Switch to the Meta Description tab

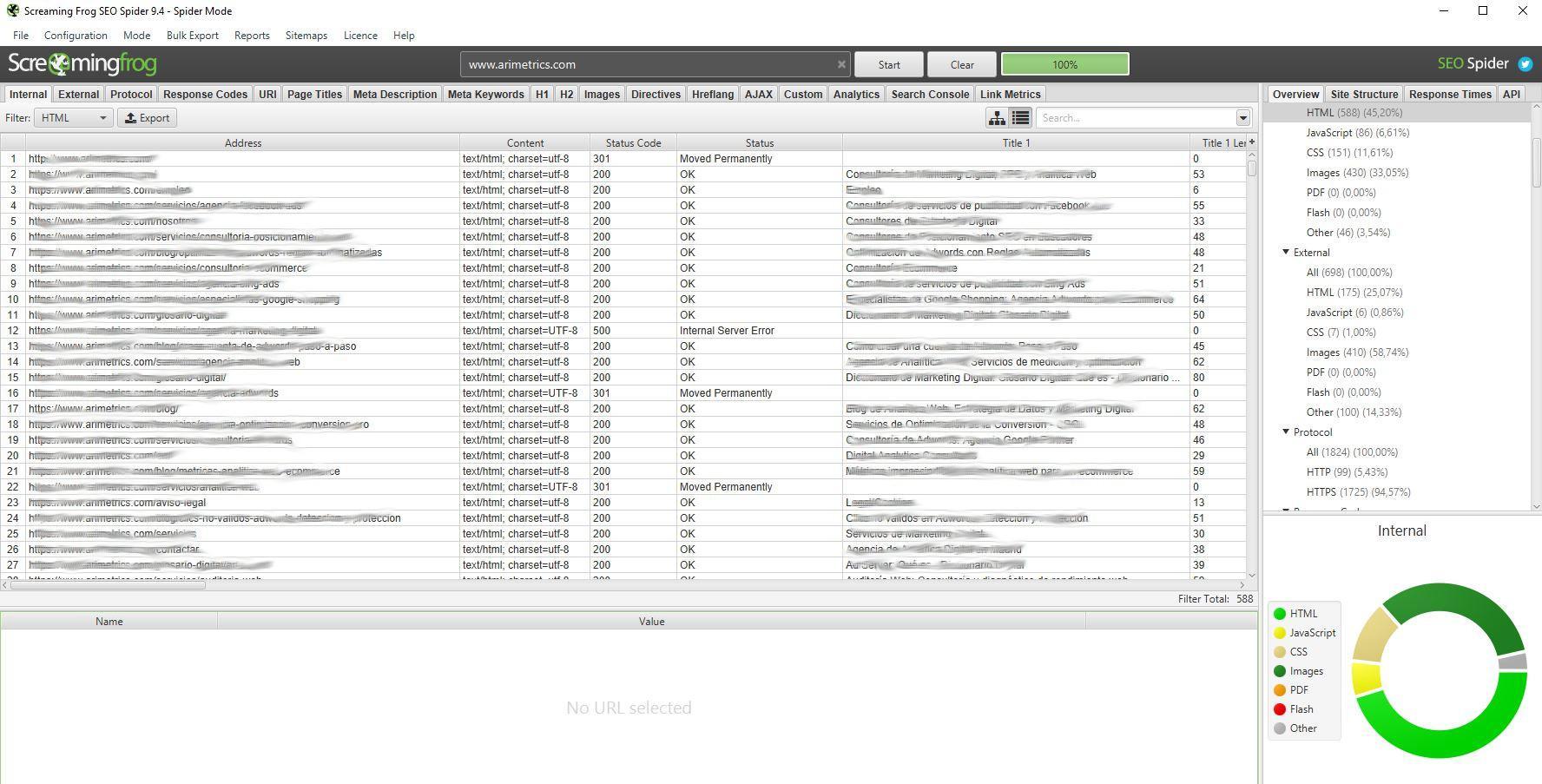[395, 95]
